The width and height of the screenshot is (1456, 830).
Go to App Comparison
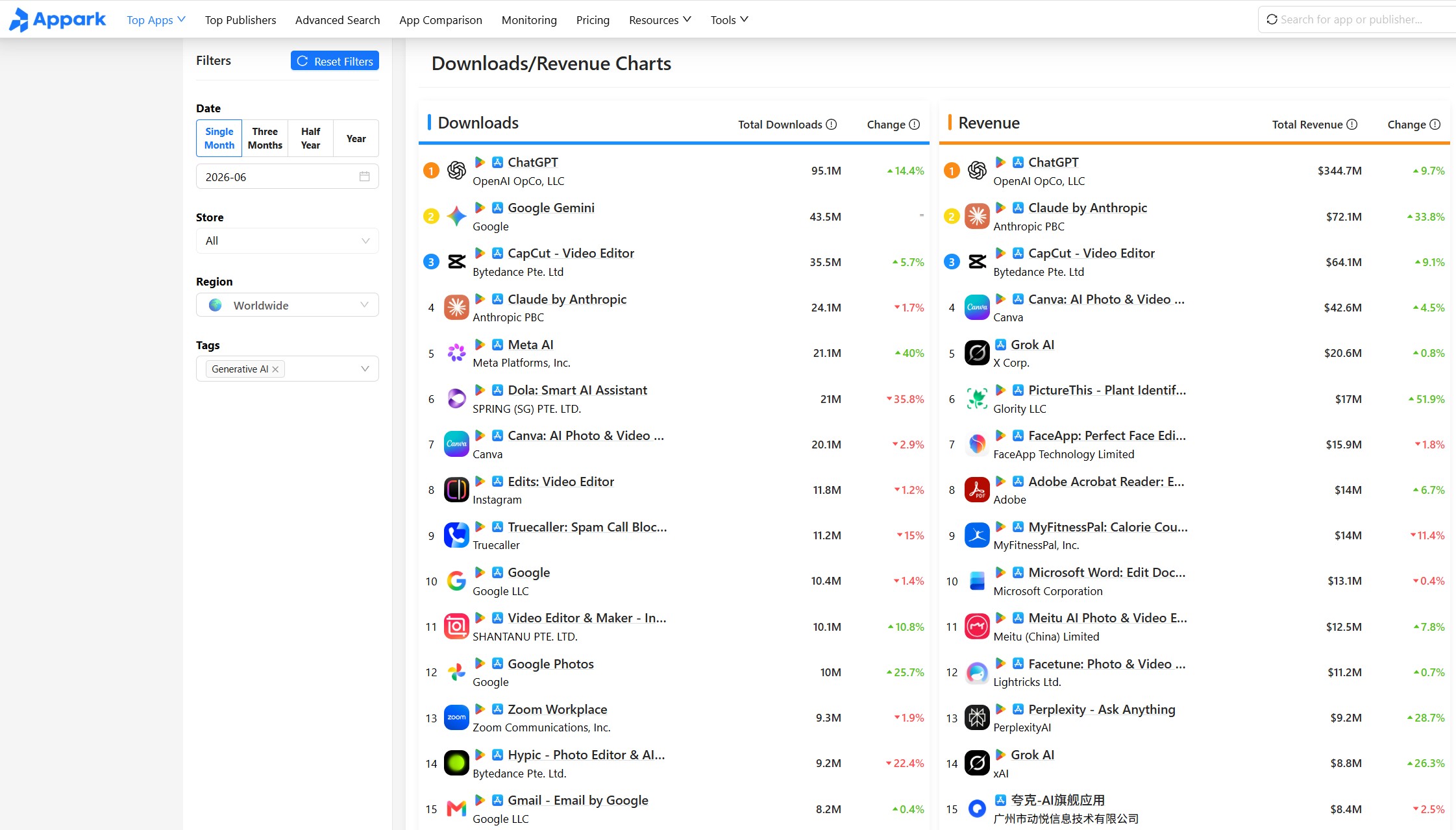[441, 20]
